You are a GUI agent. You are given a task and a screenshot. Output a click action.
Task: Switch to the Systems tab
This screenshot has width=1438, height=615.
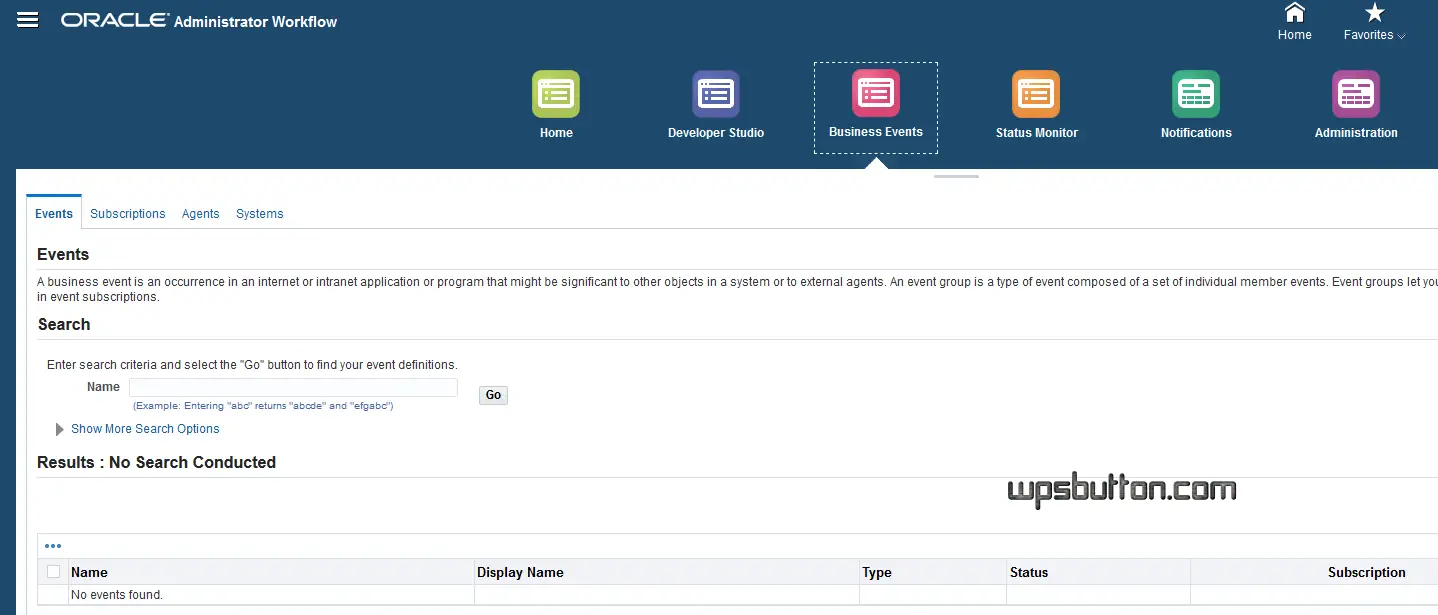260,214
